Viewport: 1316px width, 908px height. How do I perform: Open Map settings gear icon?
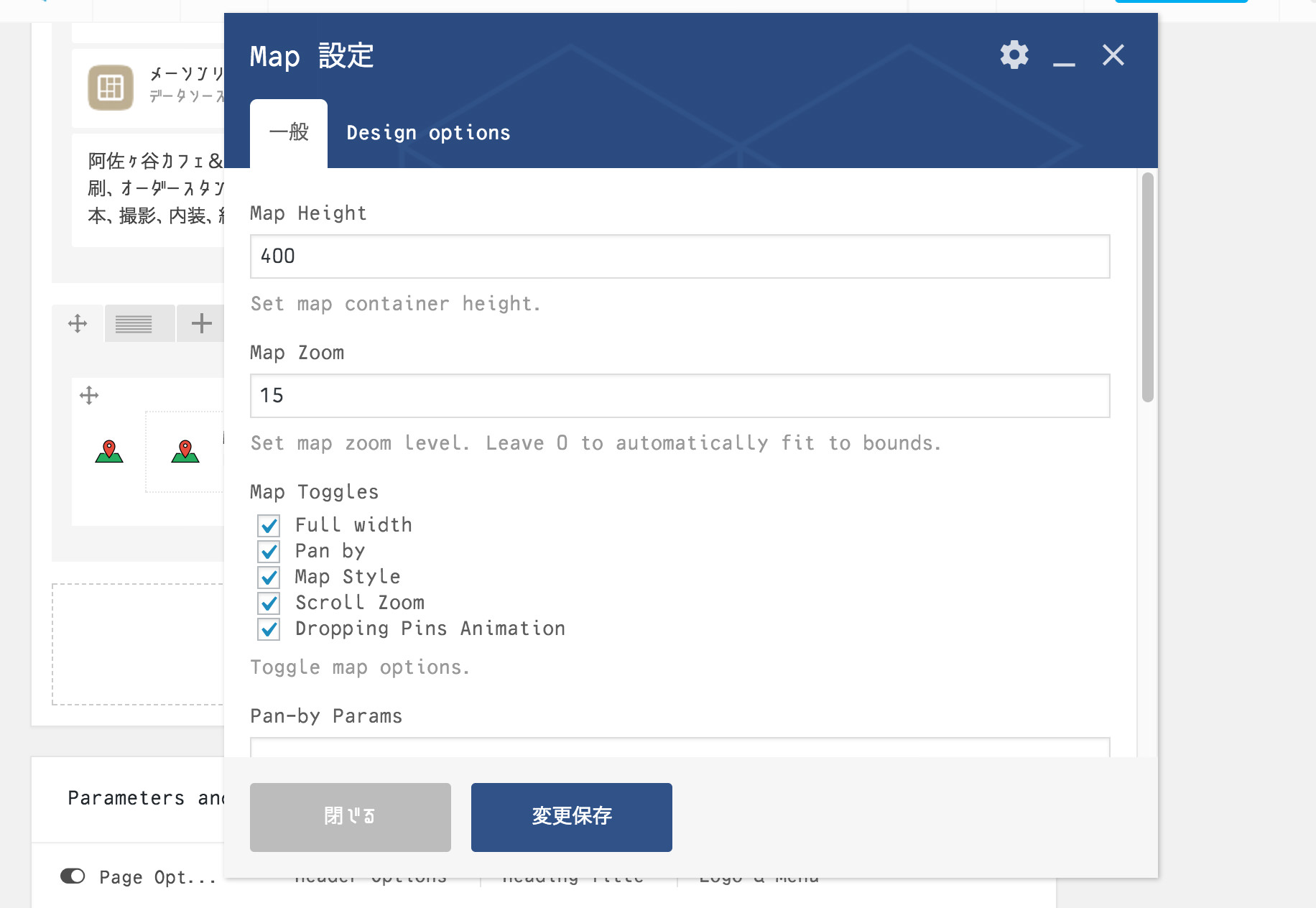[1014, 55]
